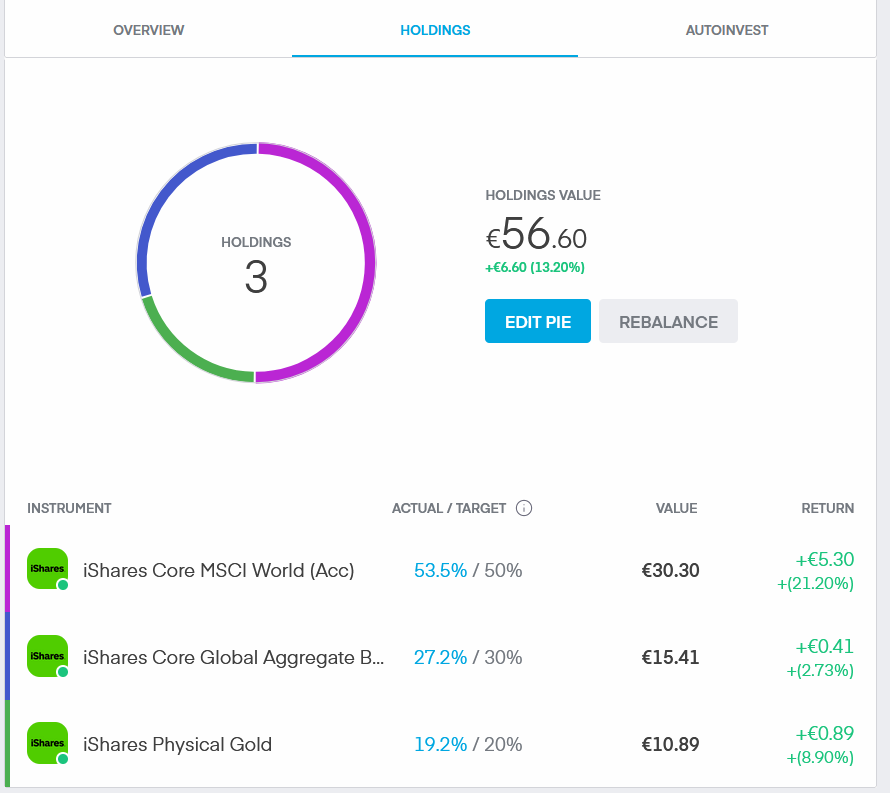Click the 53.5% actual allocation value

[x=440, y=571]
